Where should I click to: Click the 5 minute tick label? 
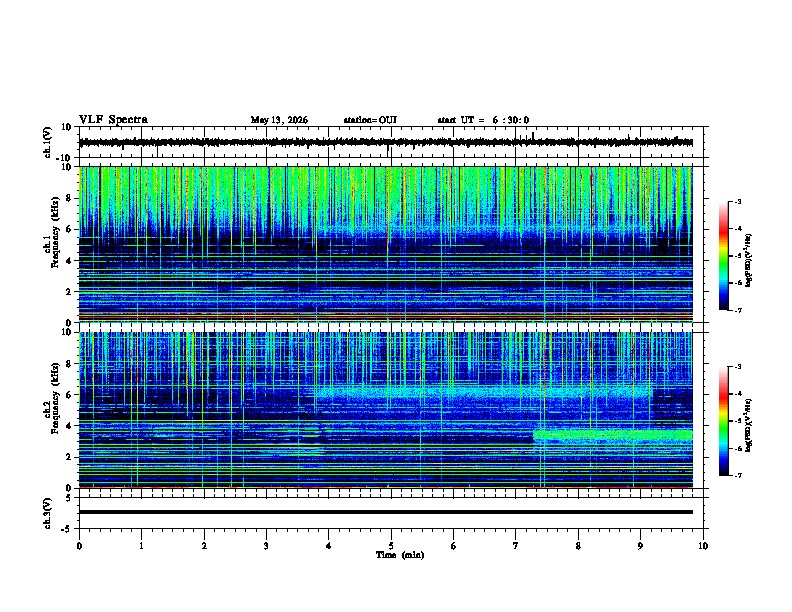click(391, 546)
